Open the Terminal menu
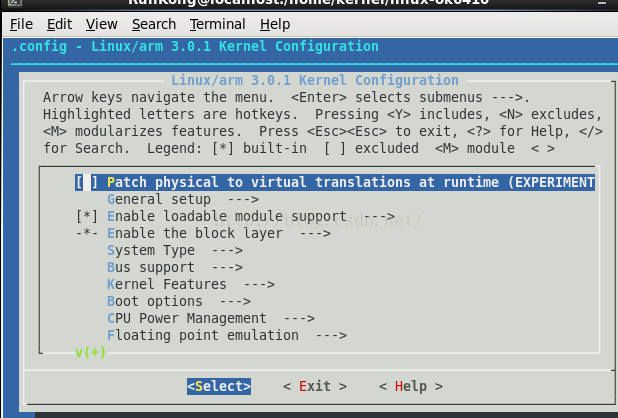This screenshot has width=618, height=418. (x=218, y=24)
